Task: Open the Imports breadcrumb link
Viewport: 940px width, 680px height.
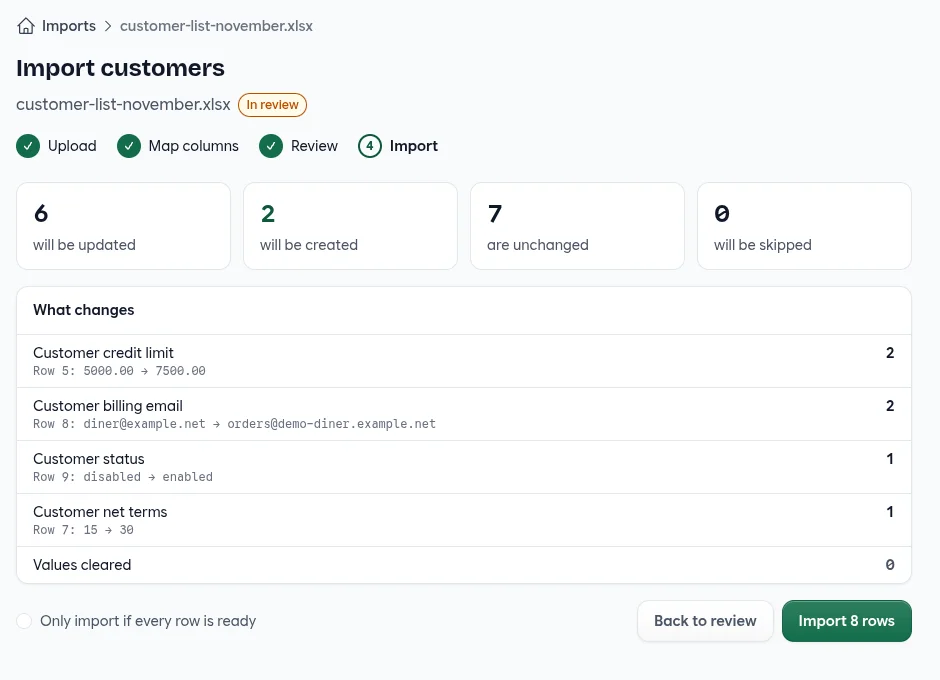Action: coord(69,26)
